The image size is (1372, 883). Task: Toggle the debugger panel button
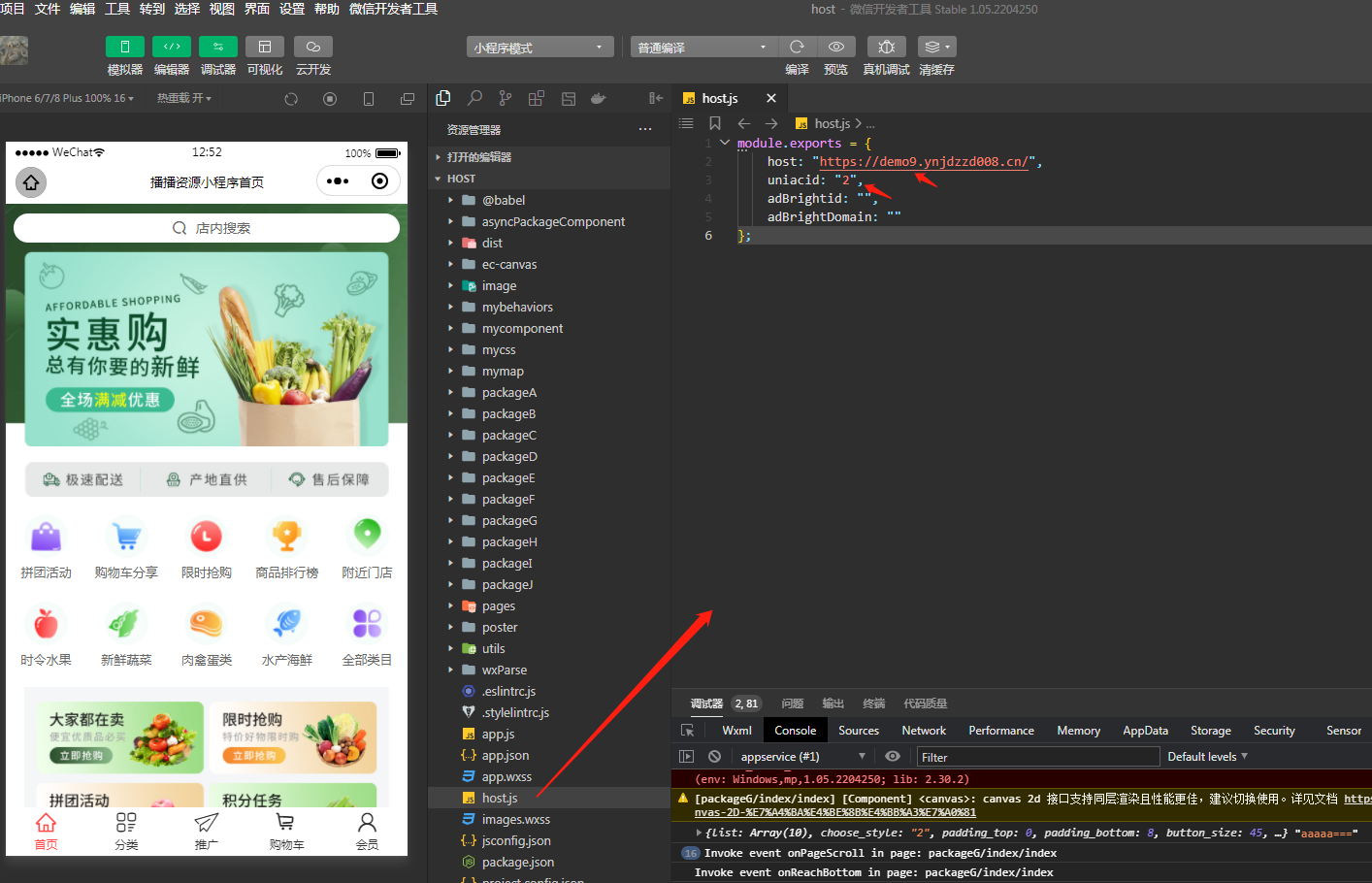[x=218, y=47]
